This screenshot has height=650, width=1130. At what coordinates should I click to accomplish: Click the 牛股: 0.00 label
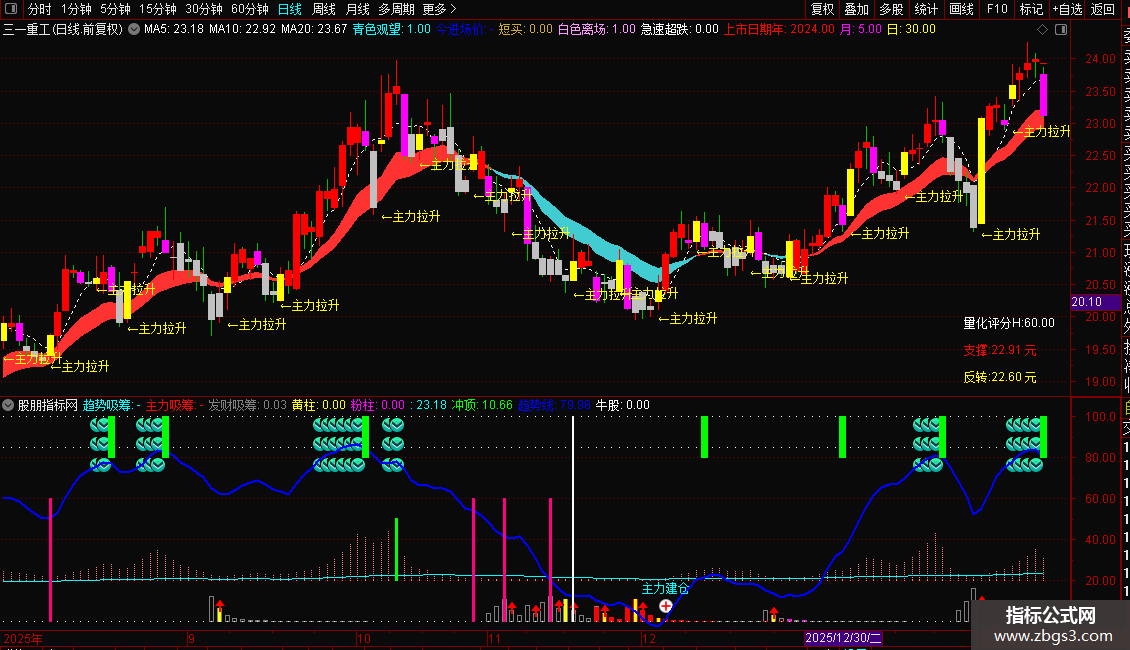click(x=623, y=405)
